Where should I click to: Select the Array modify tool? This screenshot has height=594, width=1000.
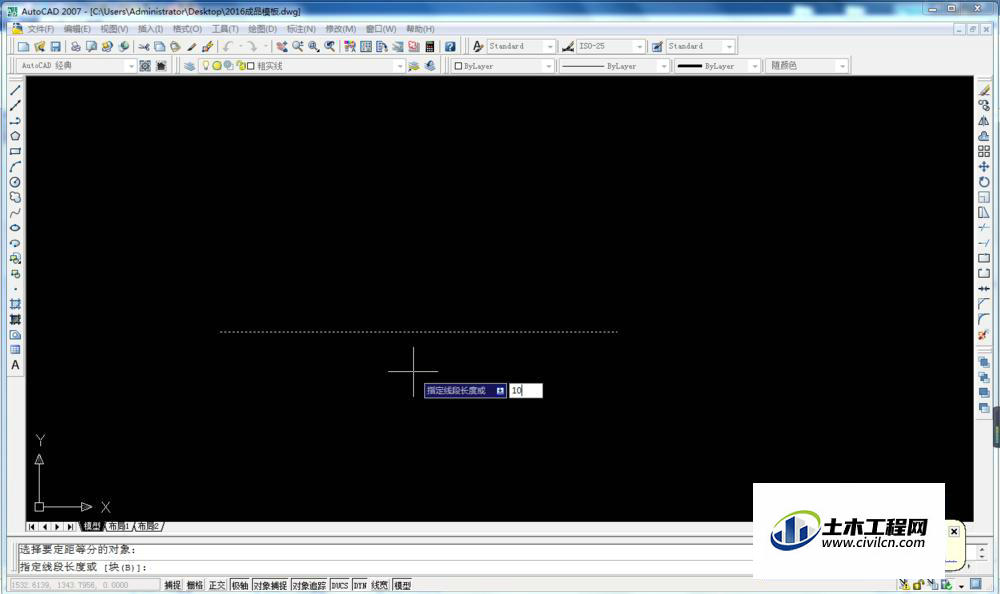(984, 151)
